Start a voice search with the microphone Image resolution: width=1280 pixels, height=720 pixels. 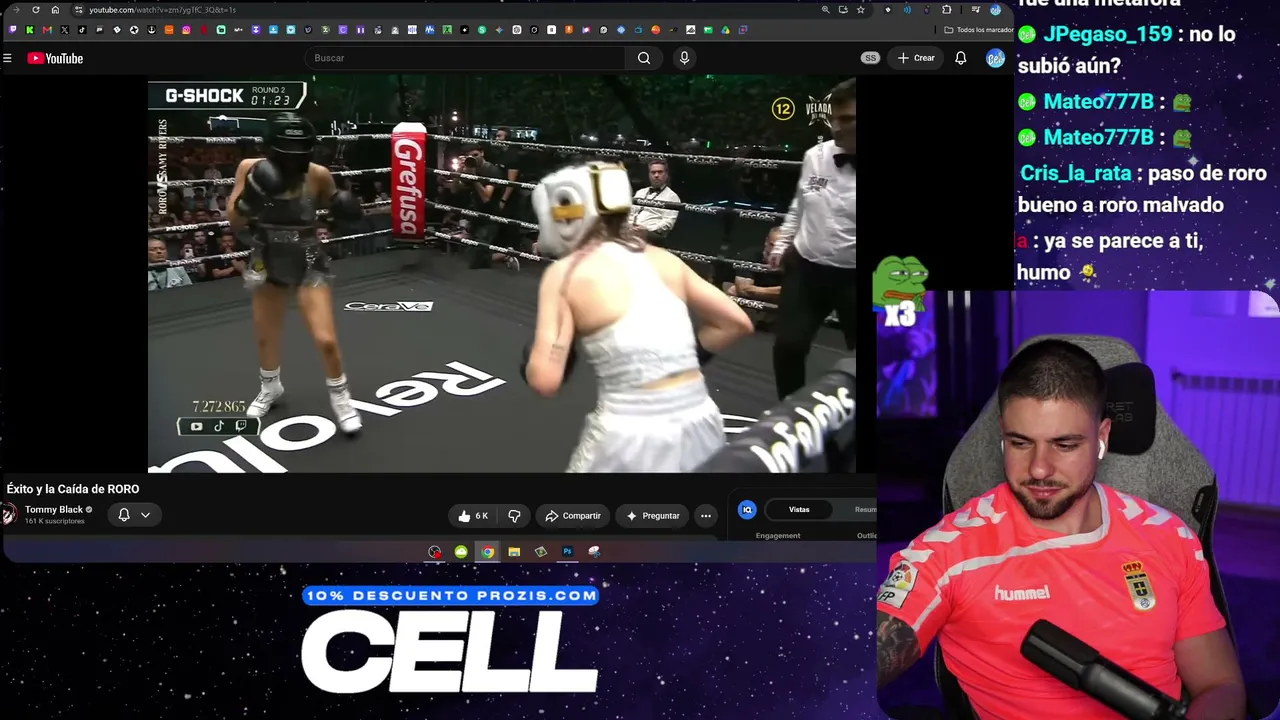click(684, 58)
